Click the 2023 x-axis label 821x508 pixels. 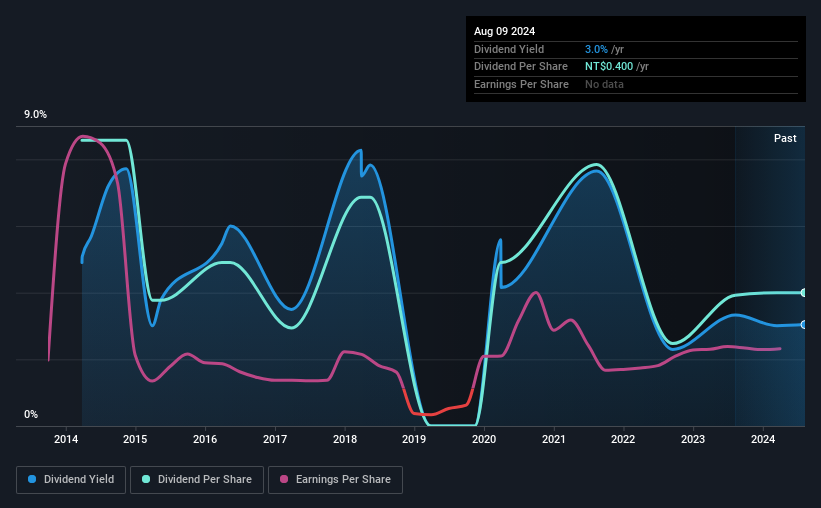point(693,439)
